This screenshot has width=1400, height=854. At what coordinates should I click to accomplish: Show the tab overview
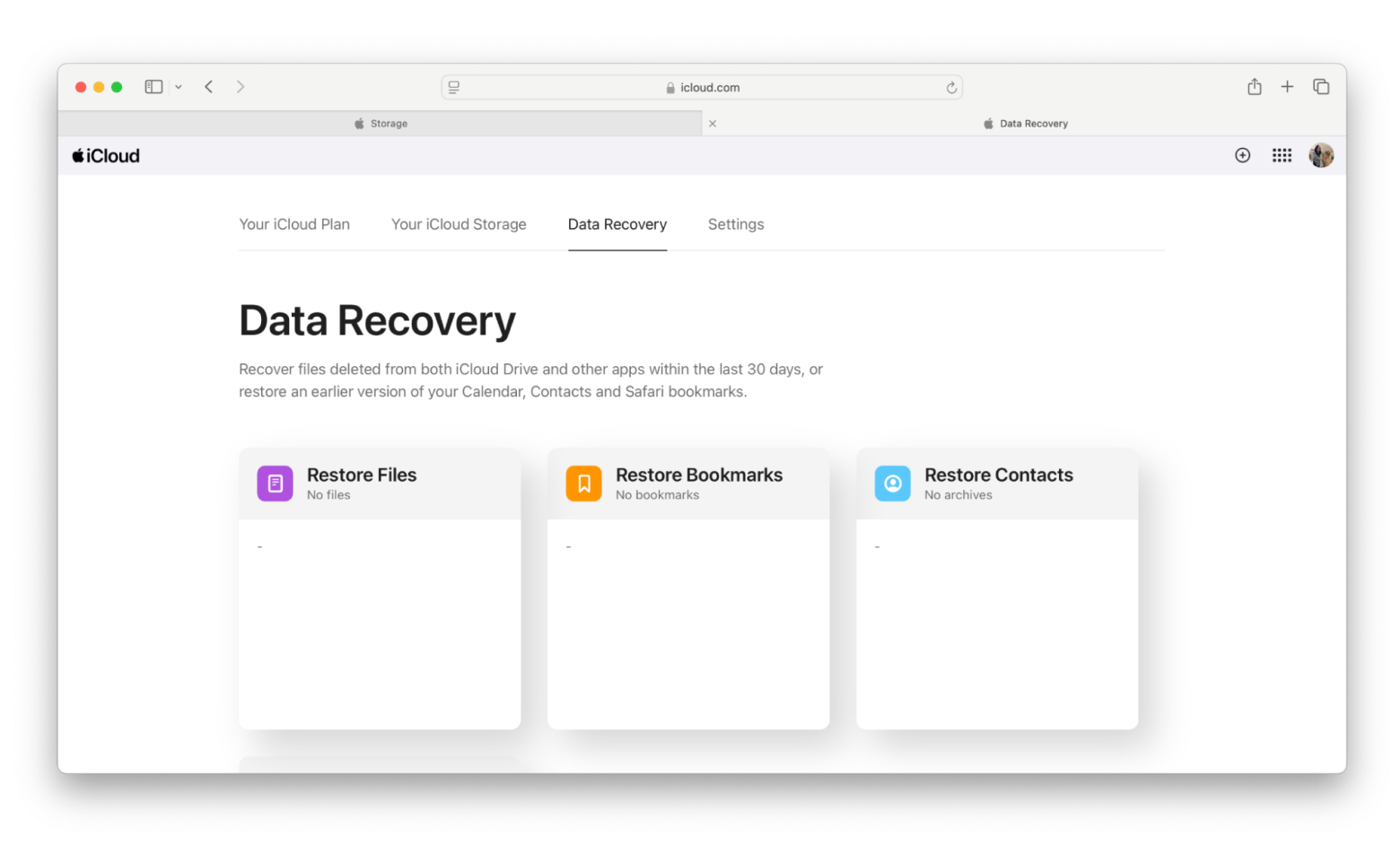tap(1321, 86)
